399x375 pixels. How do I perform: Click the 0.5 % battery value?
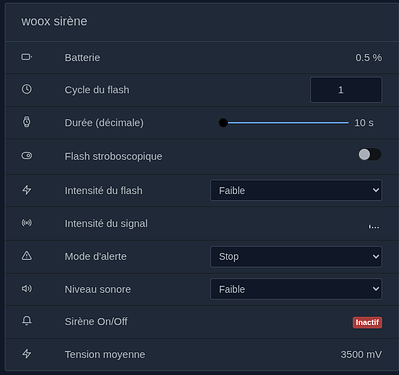[369, 58]
